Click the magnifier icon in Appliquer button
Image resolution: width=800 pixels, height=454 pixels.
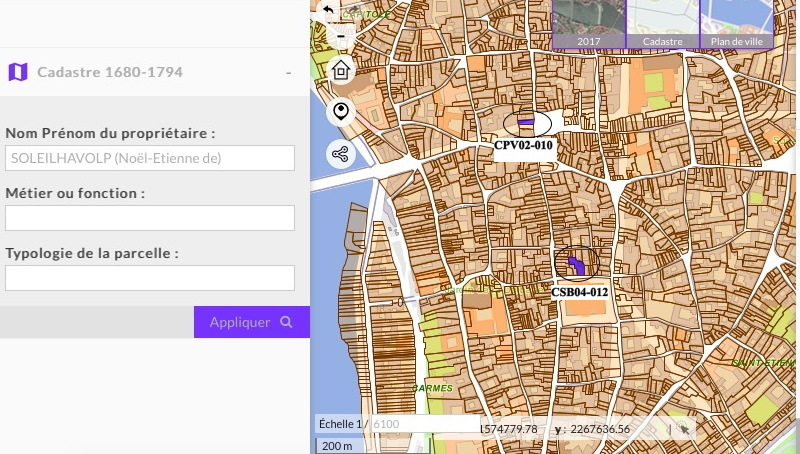coord(287,322)
